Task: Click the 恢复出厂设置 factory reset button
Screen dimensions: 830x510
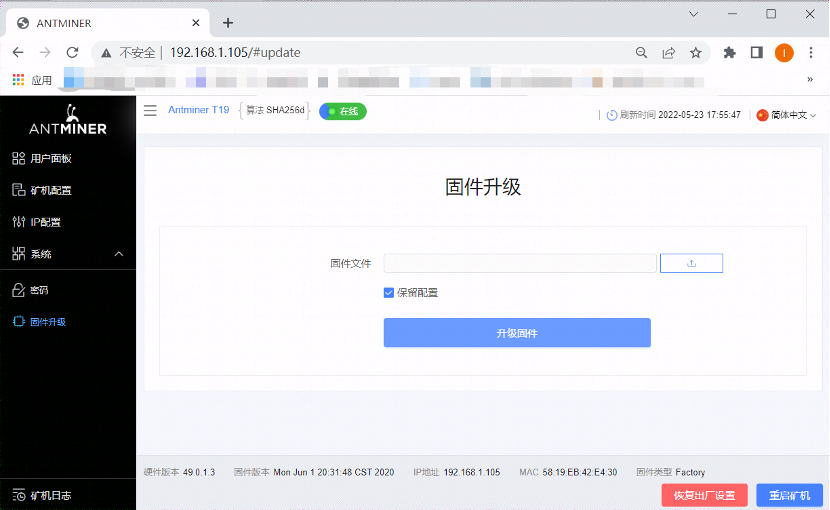Action: click(705, 495)
